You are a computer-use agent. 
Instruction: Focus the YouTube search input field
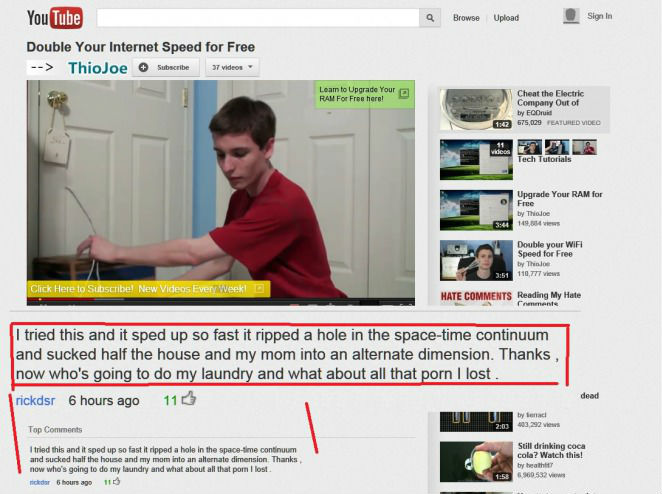[x=258, y=18]
